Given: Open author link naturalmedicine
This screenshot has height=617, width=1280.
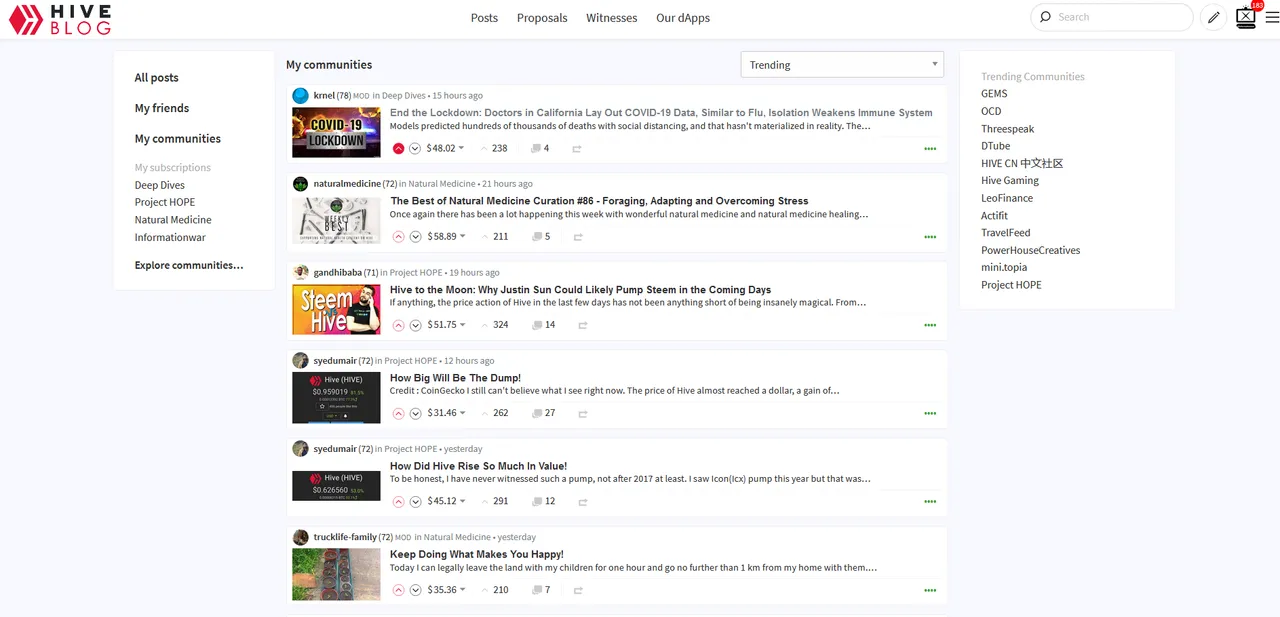Looking at the screenshot, I should [347, 184].
